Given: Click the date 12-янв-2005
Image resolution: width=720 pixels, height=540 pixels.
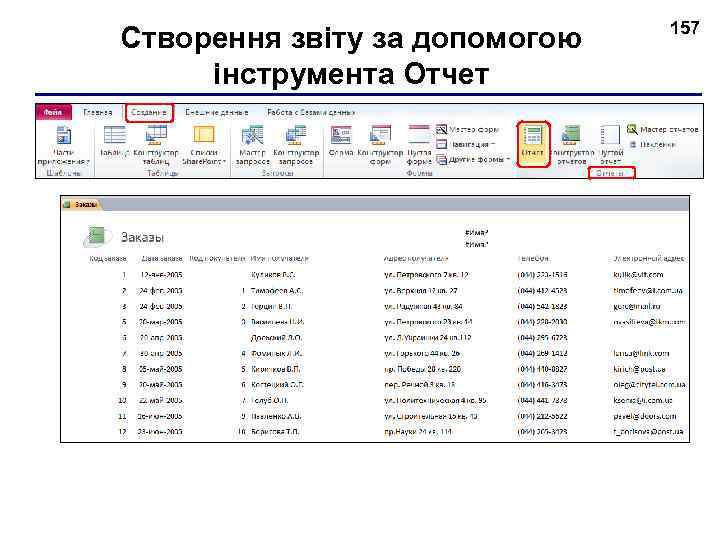Looking at the screenshot, I should pos(161,275).
